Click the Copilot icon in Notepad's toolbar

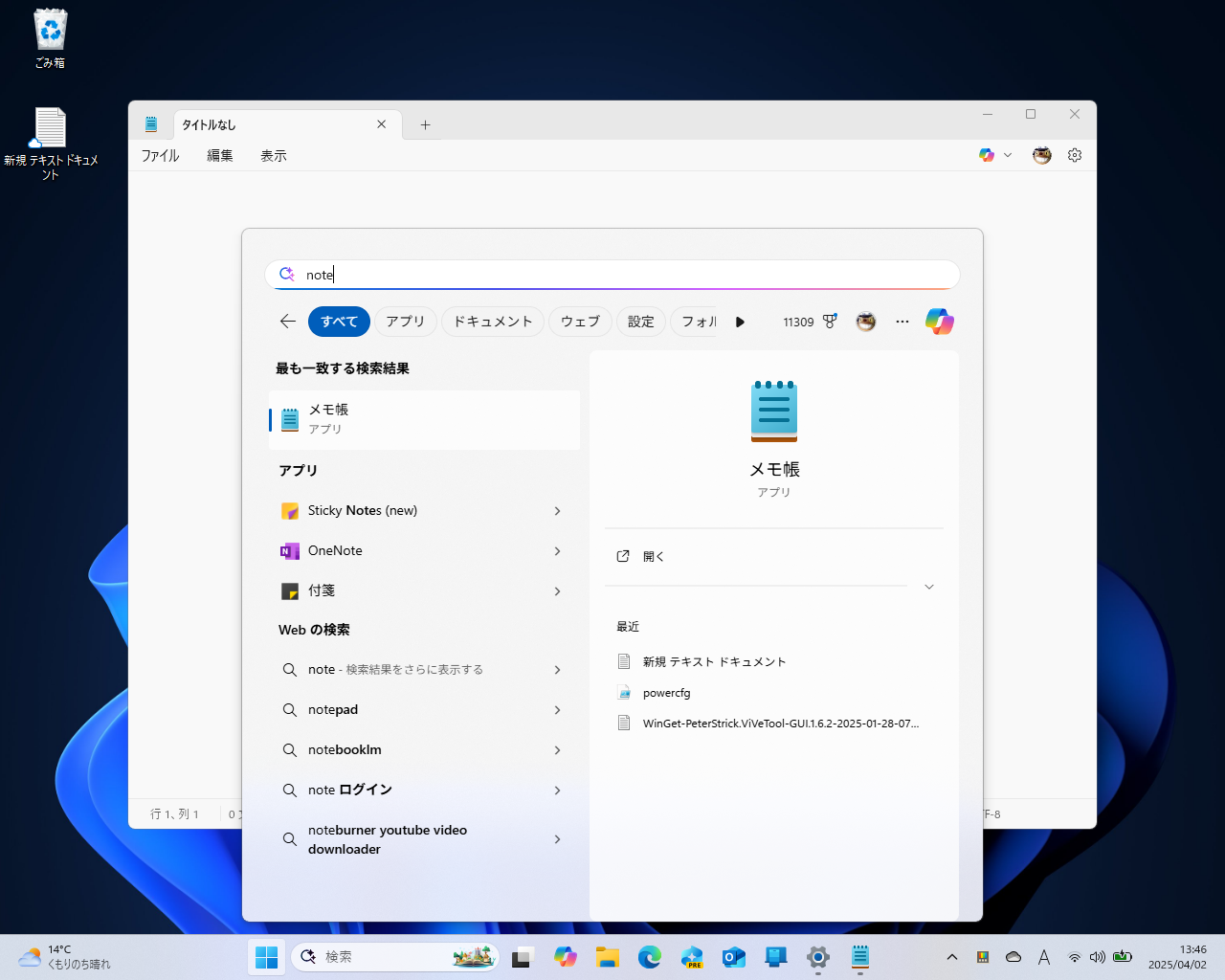click(987, 155)
